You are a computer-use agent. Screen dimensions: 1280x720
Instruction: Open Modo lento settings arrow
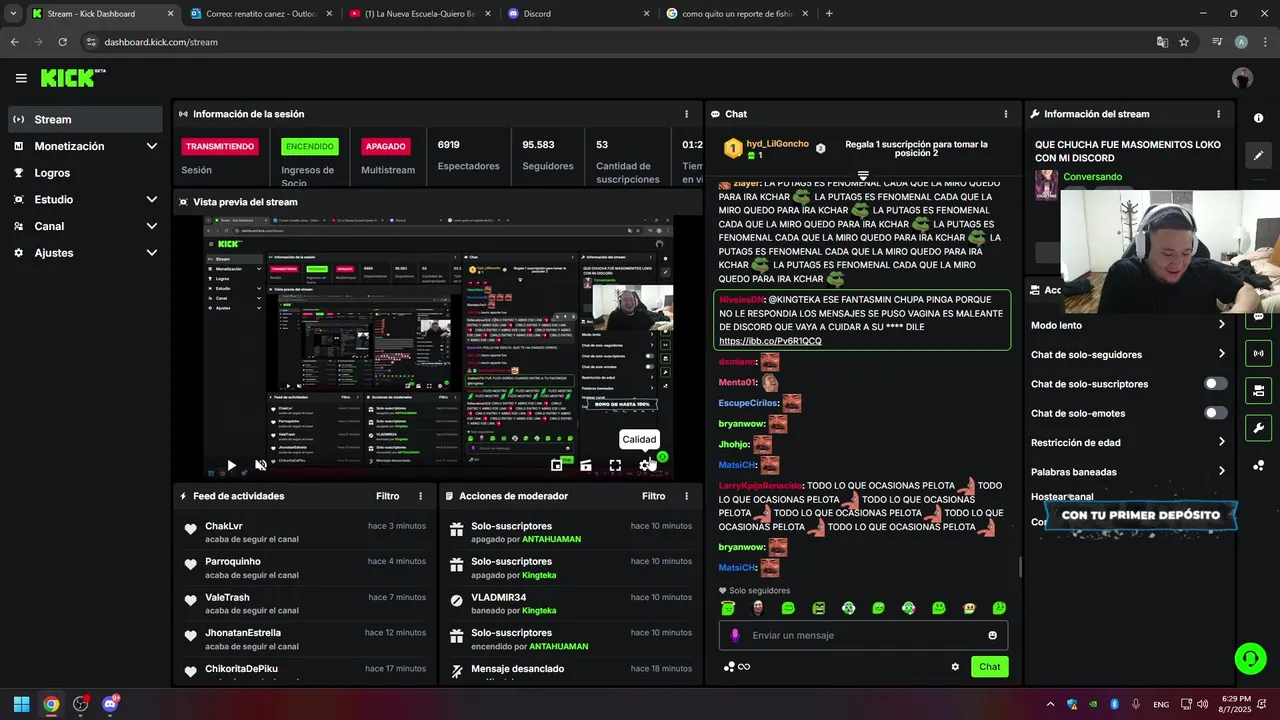[1221, 325]
